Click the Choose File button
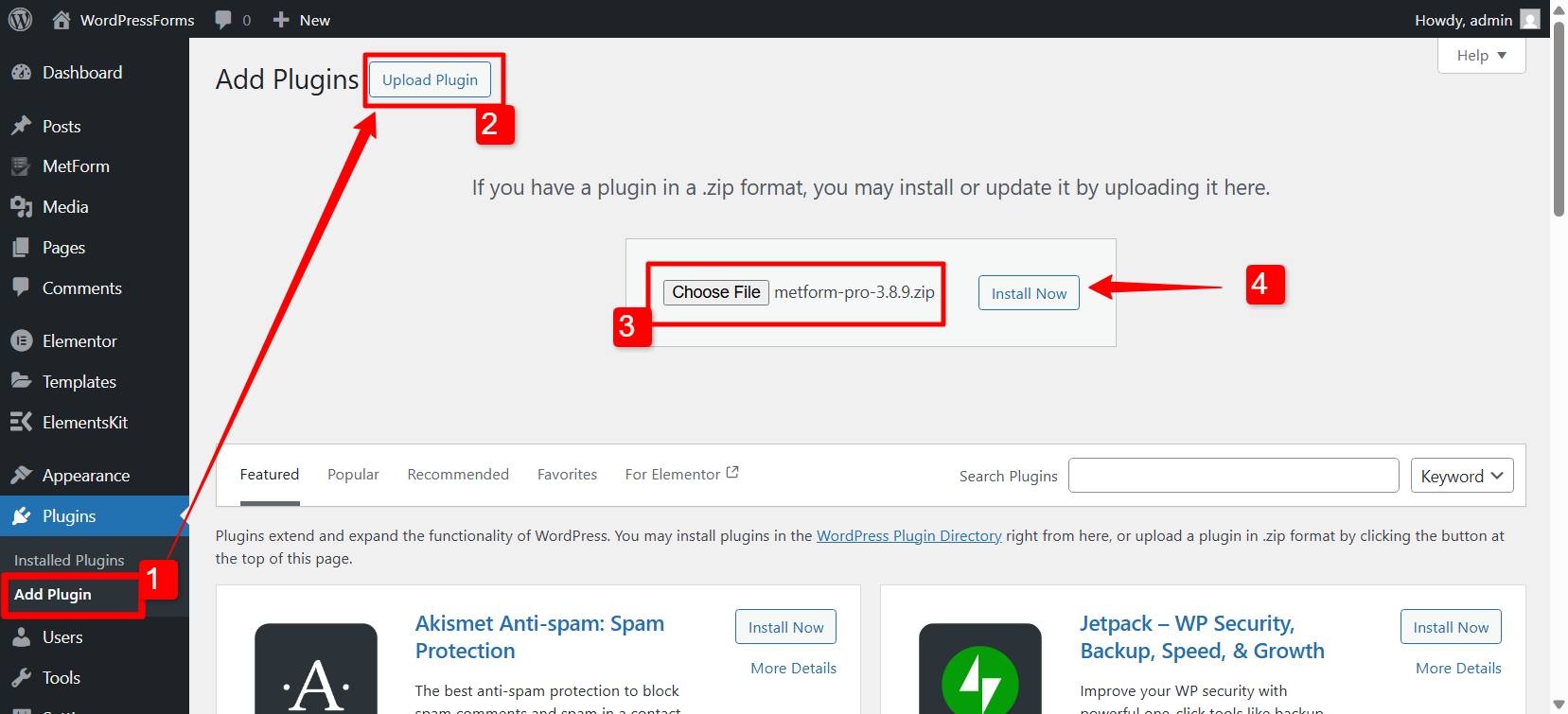This screenshot has height=714, width=1568. click(716, 292)
